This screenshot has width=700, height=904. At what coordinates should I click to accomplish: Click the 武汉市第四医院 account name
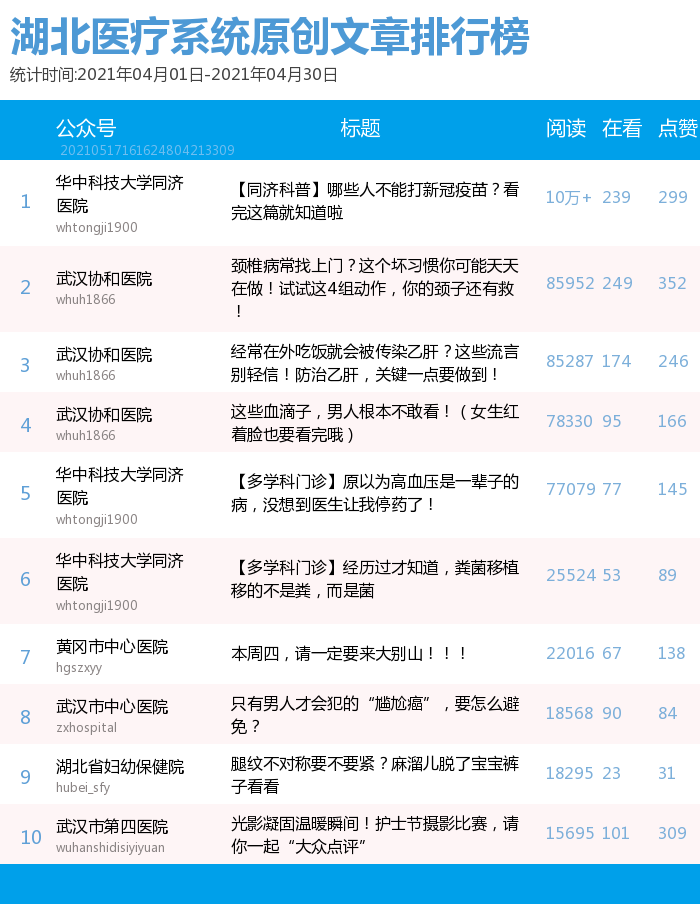pos(112,827)
